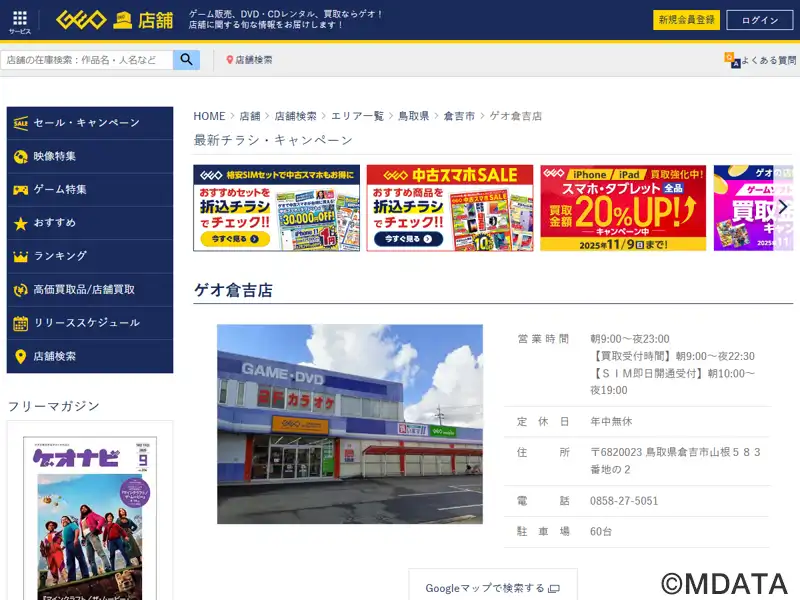Screen dimensions: 800x600
Task: Open 高価買取品/店舗買取 in the sidebar
Action: tap(90, 290)
